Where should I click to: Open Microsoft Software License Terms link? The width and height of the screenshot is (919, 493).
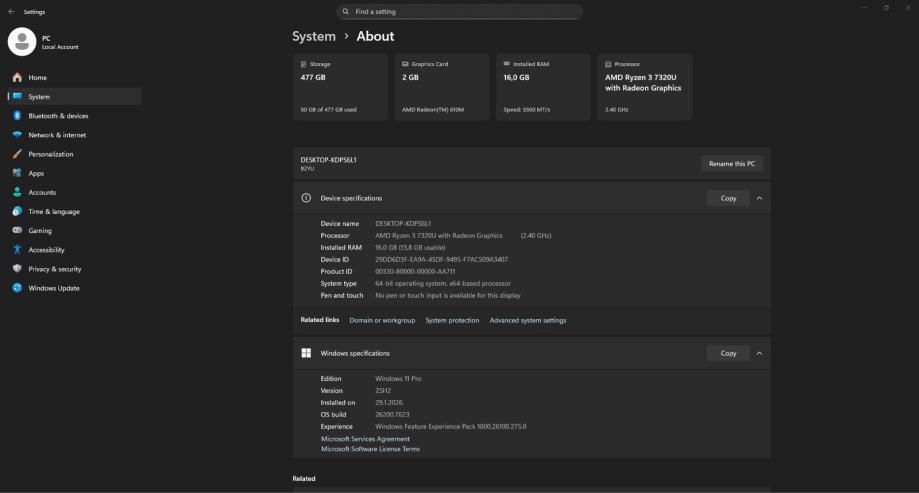370,449
